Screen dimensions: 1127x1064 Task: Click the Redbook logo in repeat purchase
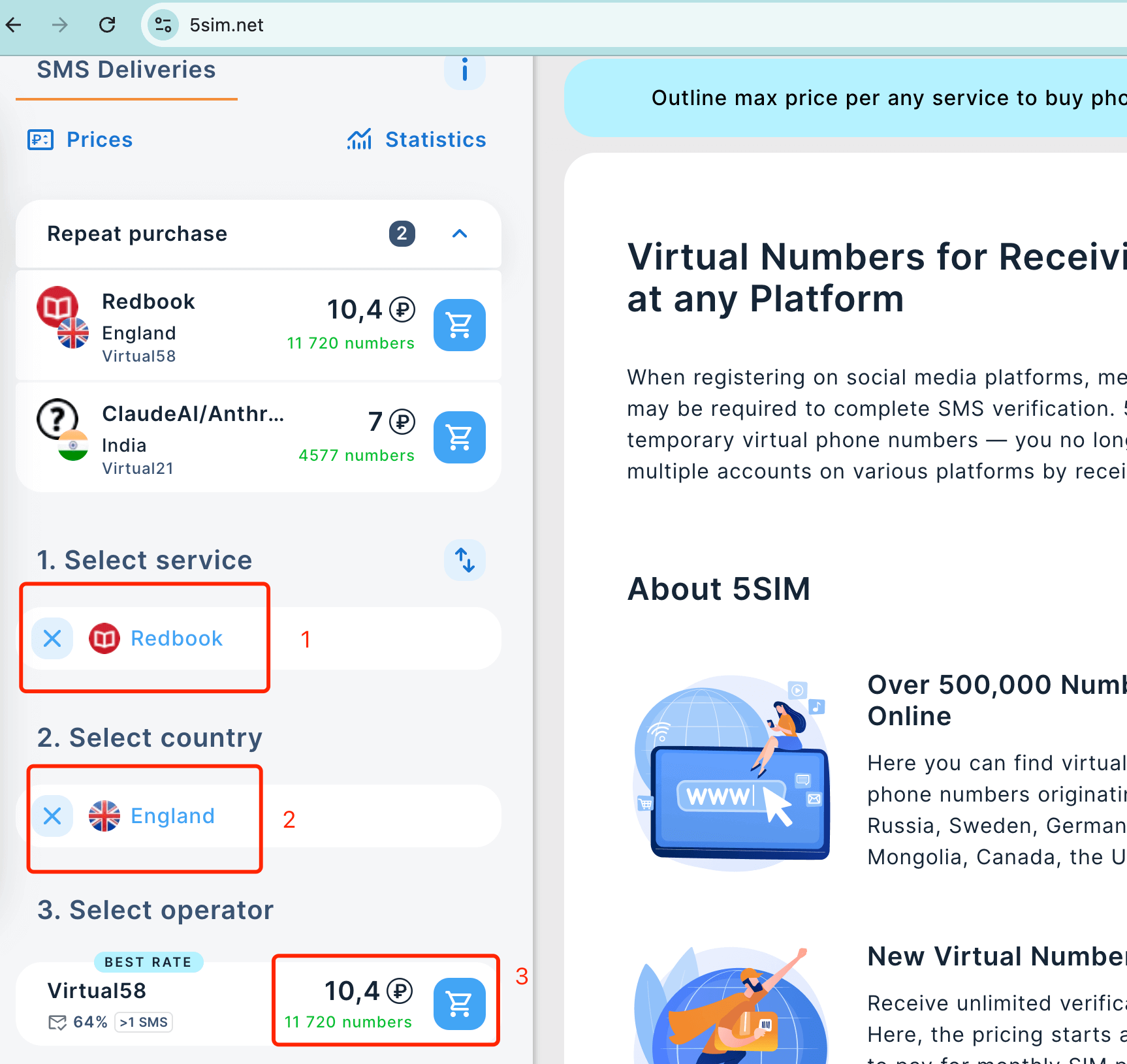click(57, 306)
